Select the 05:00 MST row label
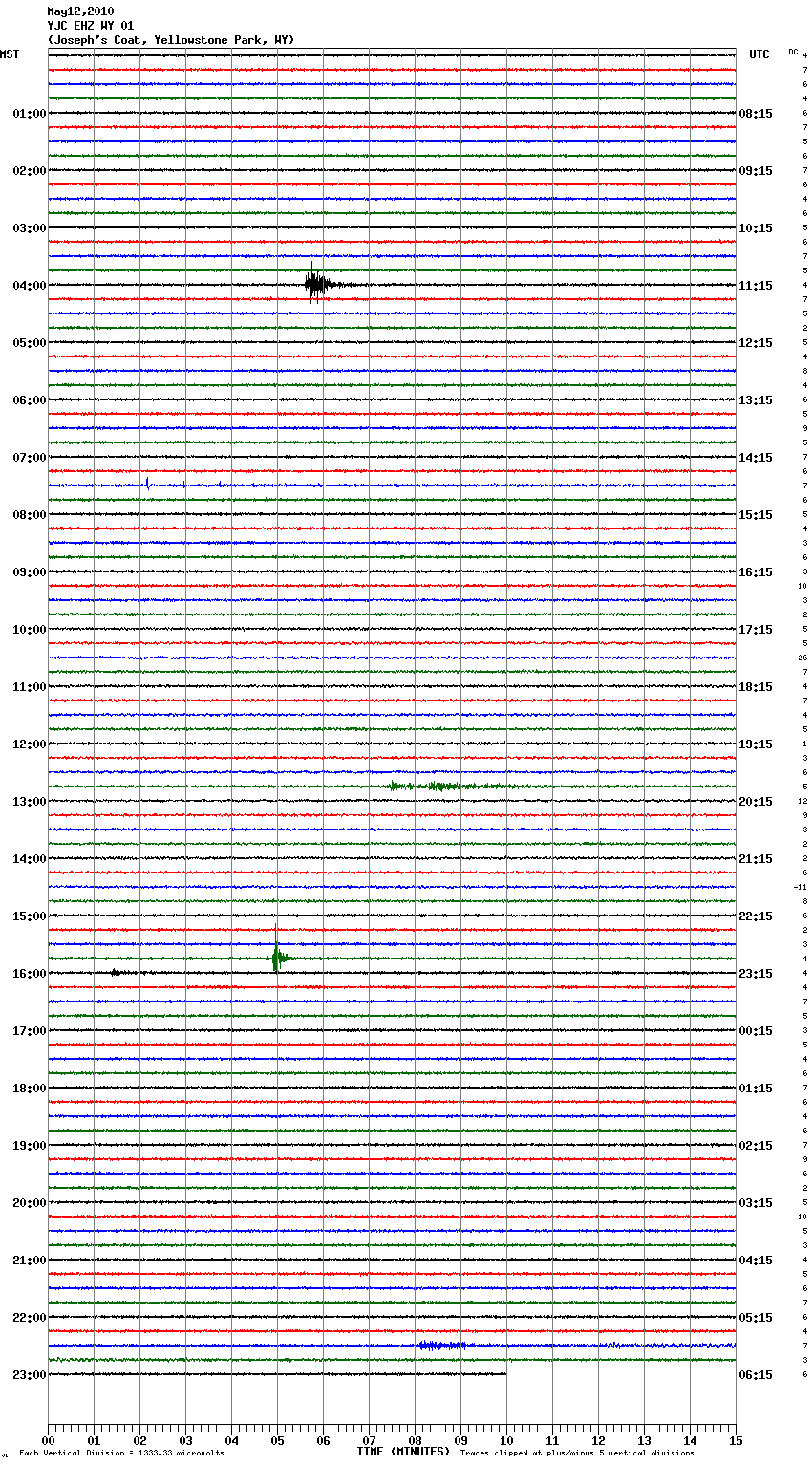Screen dimensions: 812x1466 point(29,343)
